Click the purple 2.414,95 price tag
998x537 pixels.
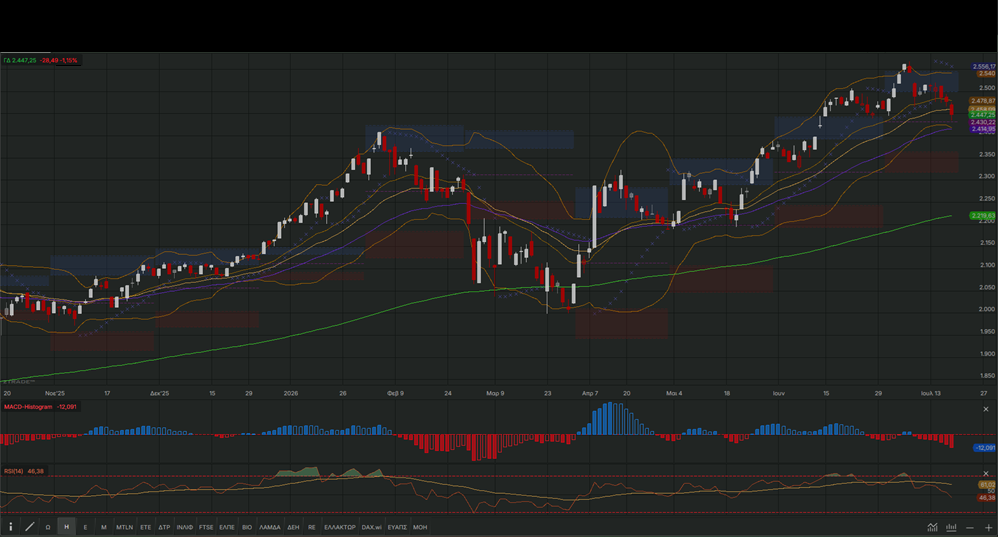983,129
